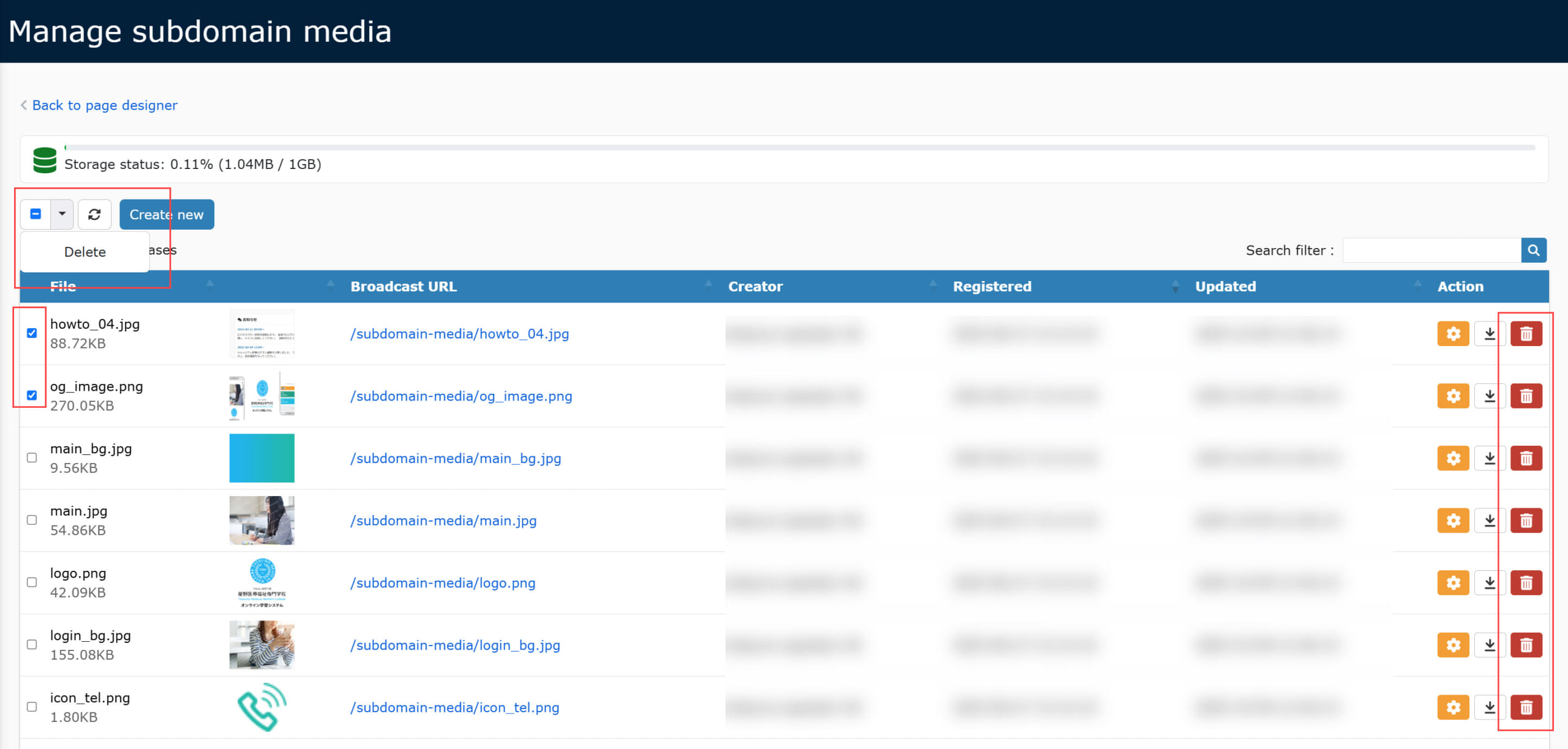
Task: Toggle the select-all checkbox in toolbar
Action: (36, 214)
